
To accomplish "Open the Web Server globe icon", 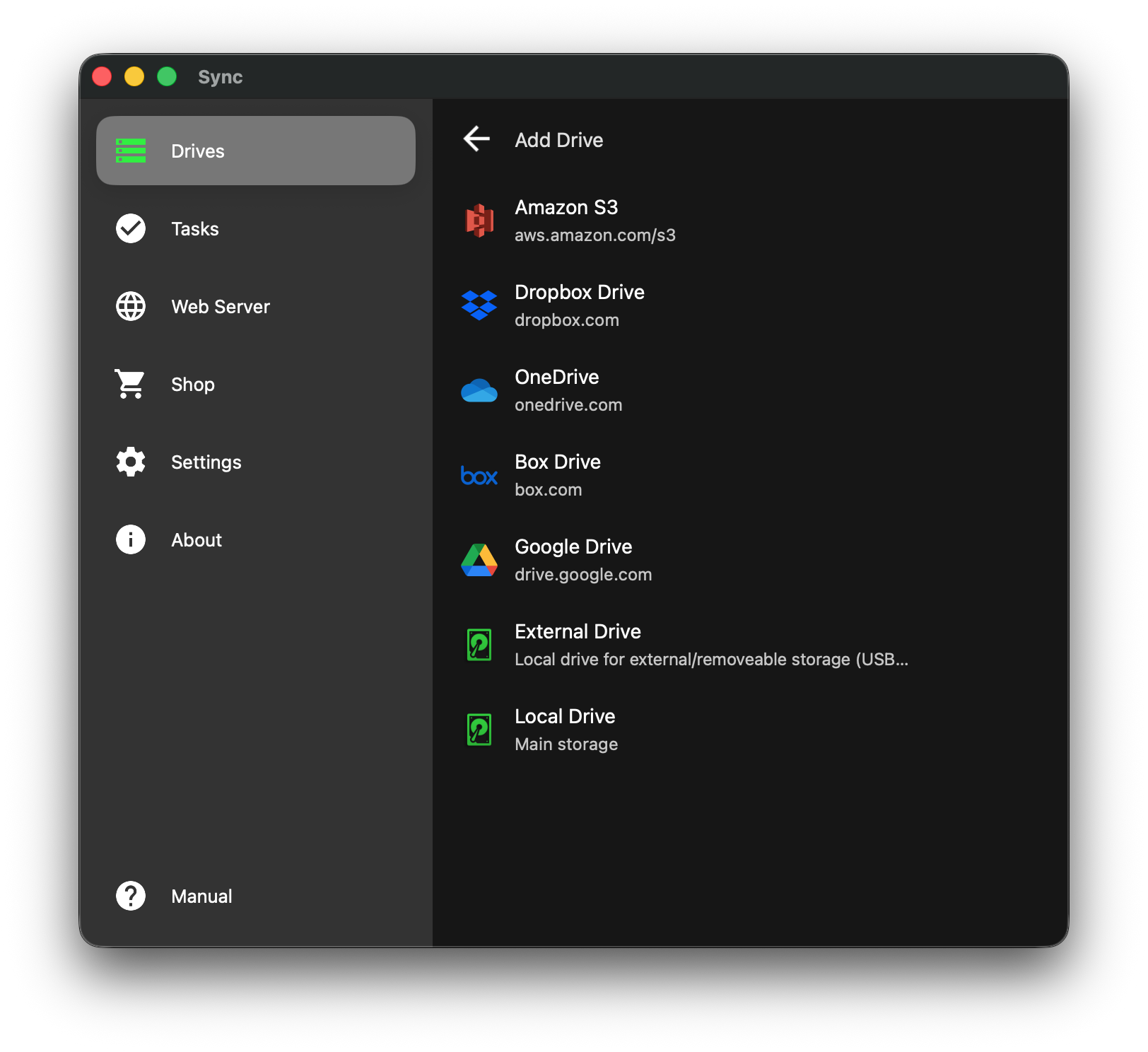I will tap(130, 306).
